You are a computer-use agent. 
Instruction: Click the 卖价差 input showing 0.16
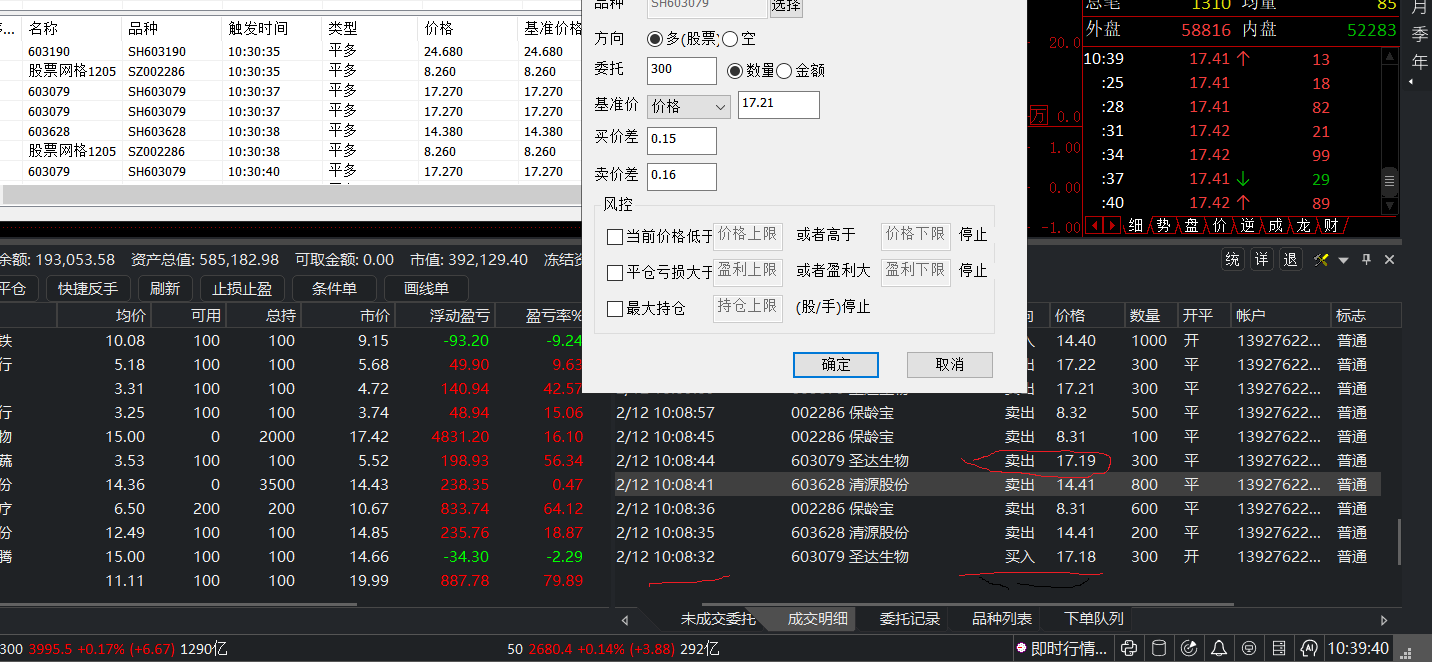[x=682, y=177]
